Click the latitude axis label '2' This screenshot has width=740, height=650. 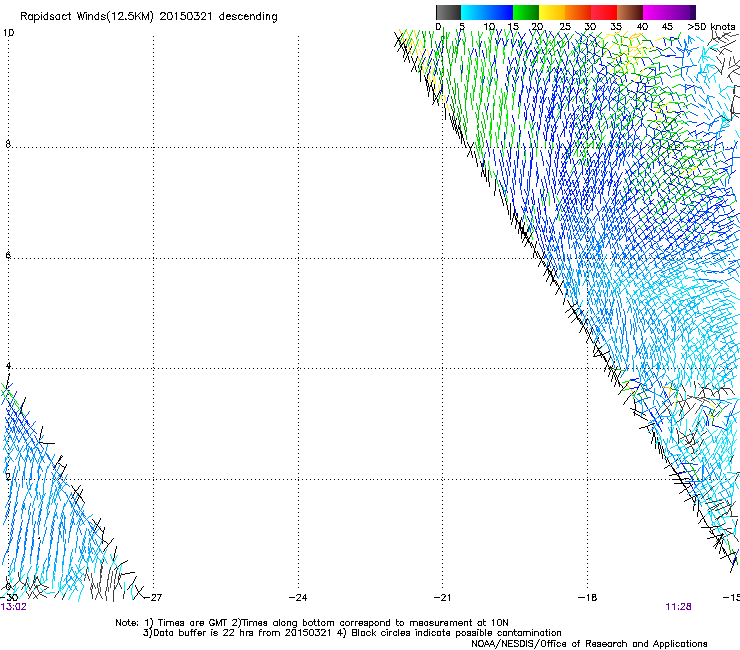click(8, 476)
